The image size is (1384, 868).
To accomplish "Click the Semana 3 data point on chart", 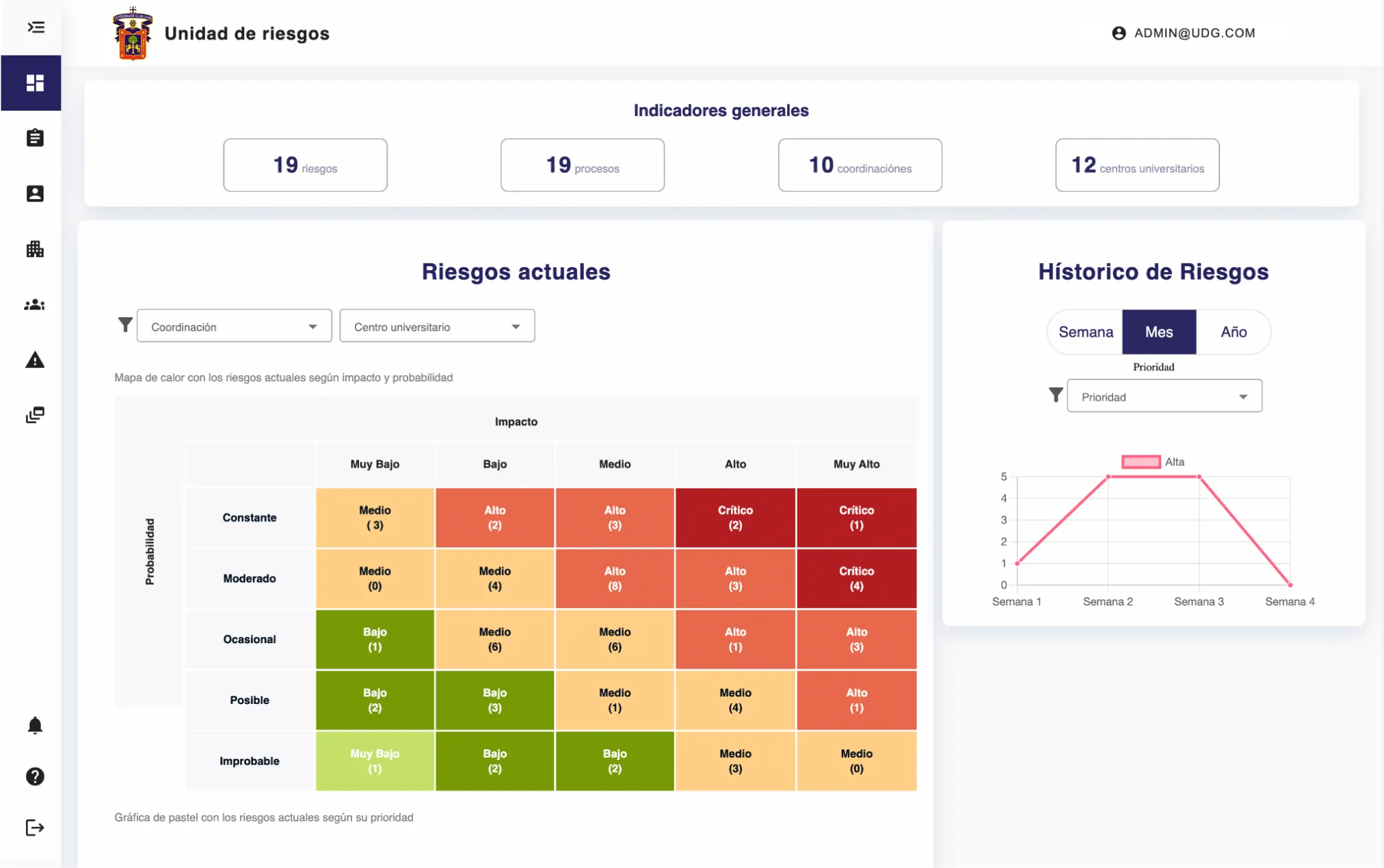I will point(1199,476).
